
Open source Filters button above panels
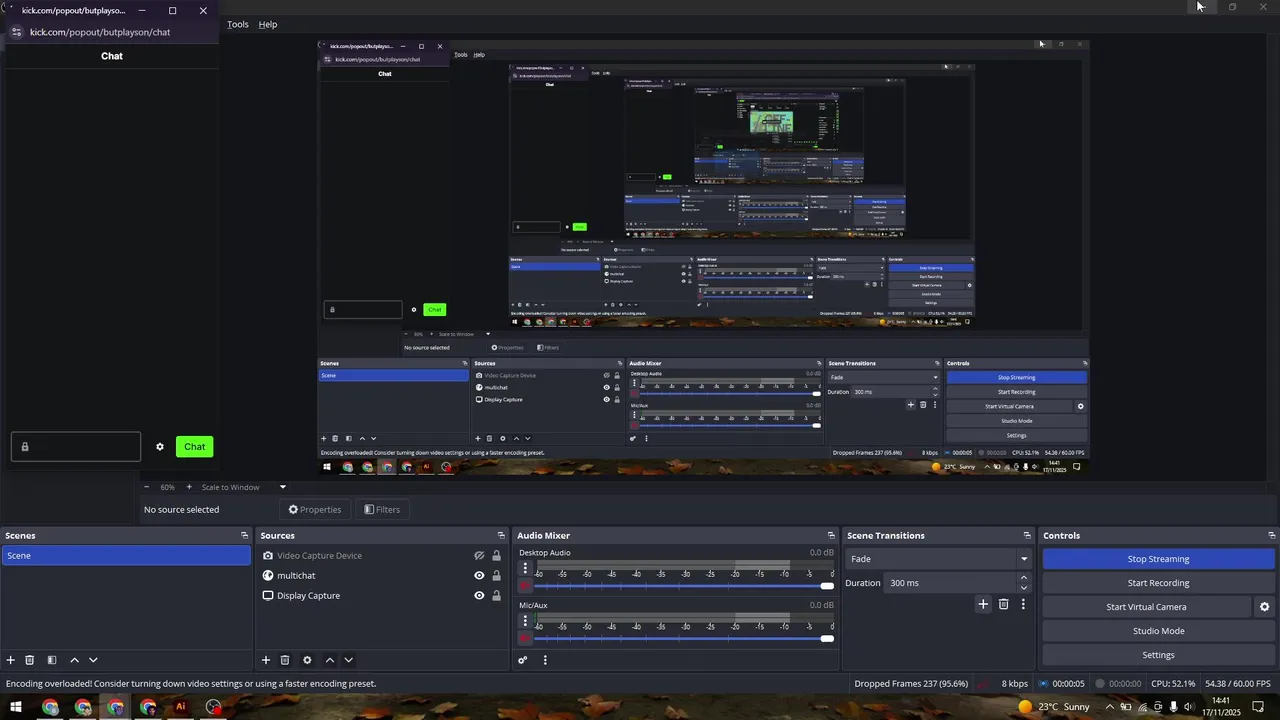pos(382,510)
